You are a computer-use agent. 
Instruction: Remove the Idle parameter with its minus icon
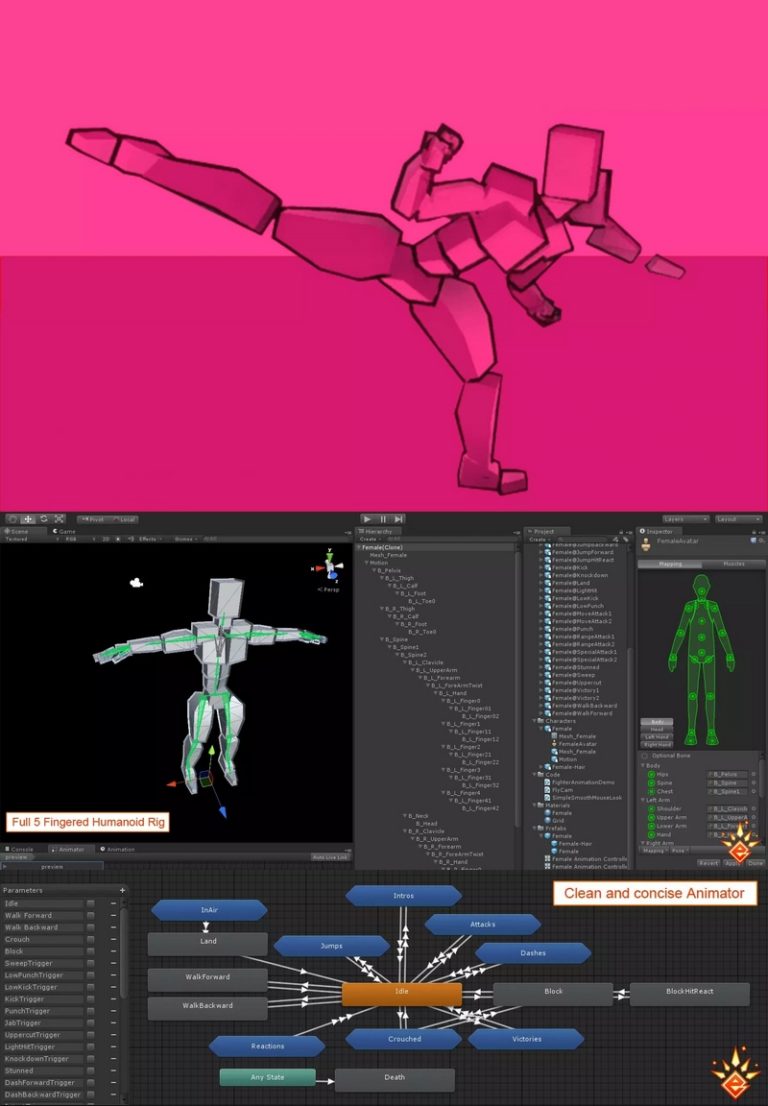[113, 904]
